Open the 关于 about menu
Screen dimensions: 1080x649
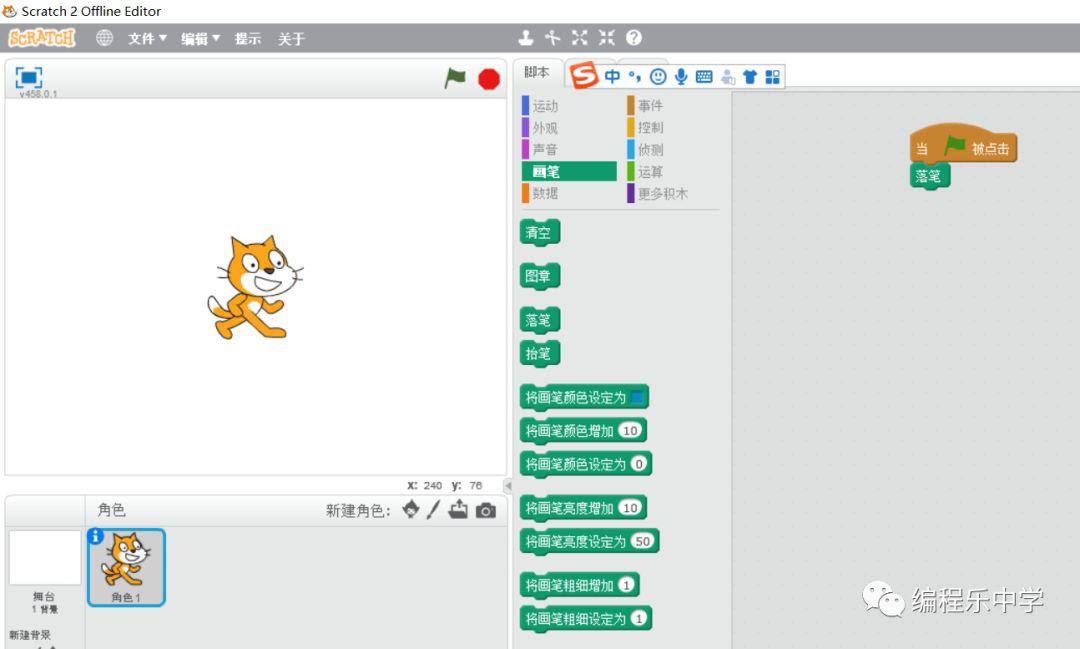pyautogui.click(x=291, y=39)
